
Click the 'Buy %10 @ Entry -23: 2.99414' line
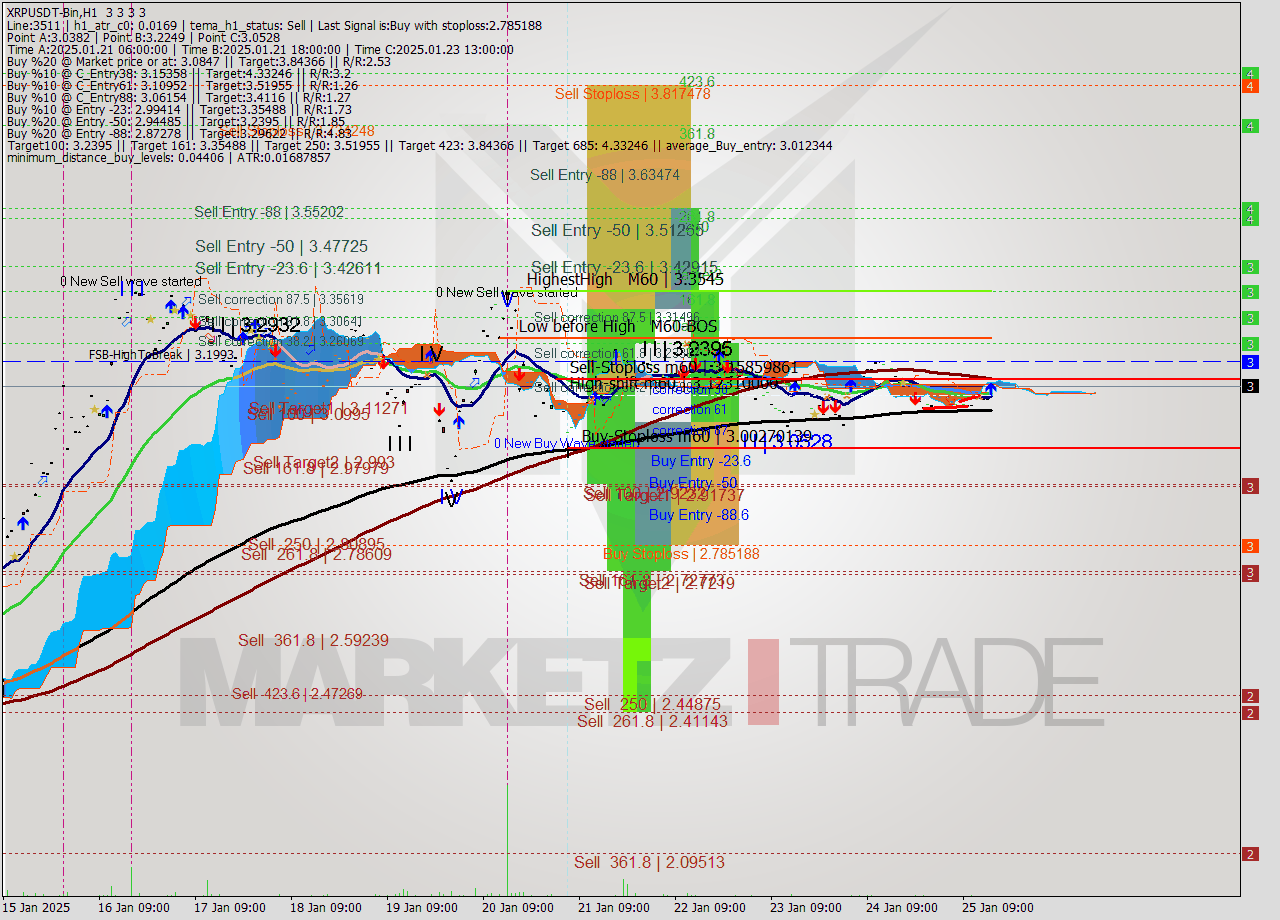tap(179, 109)
